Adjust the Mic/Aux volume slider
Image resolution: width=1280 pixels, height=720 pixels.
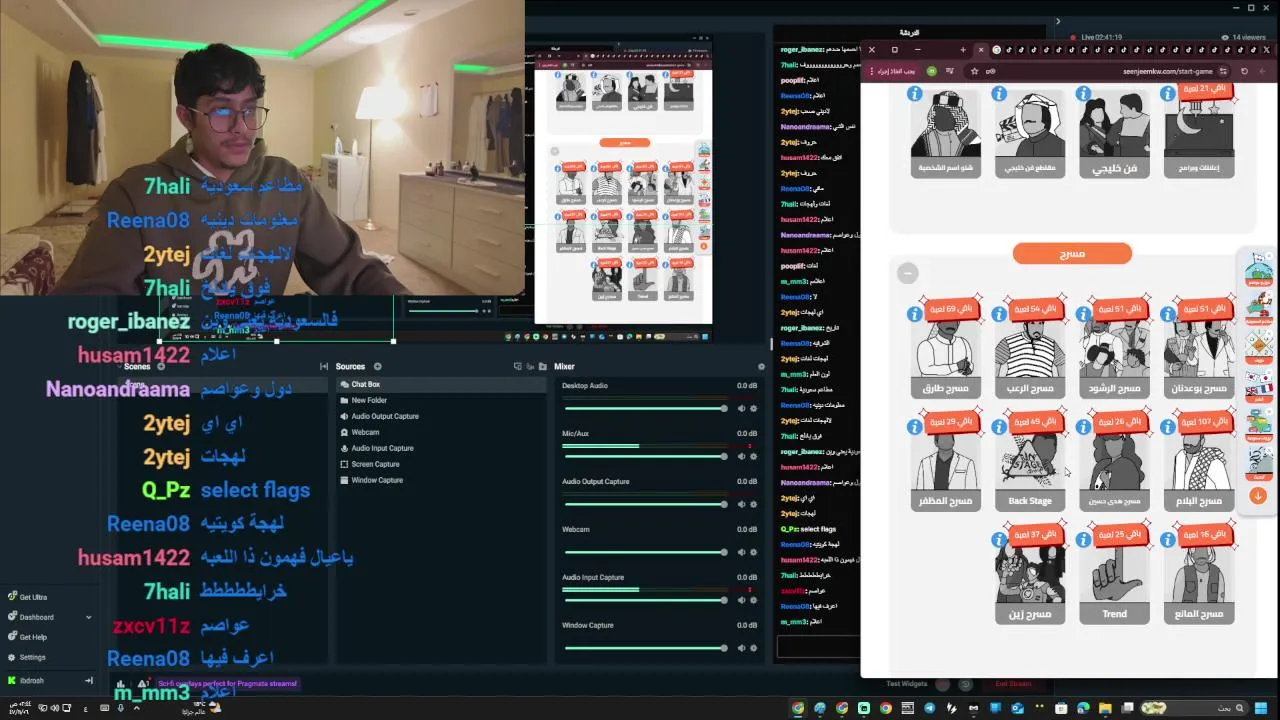[x=645, y=456]
